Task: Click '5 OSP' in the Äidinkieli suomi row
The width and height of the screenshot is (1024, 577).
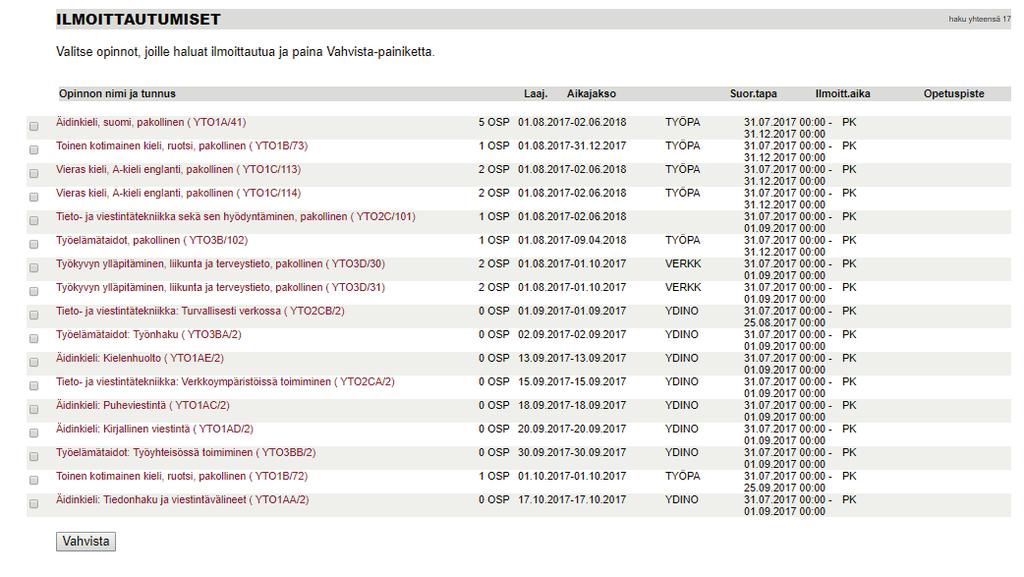Action: [x=494, y=122]
